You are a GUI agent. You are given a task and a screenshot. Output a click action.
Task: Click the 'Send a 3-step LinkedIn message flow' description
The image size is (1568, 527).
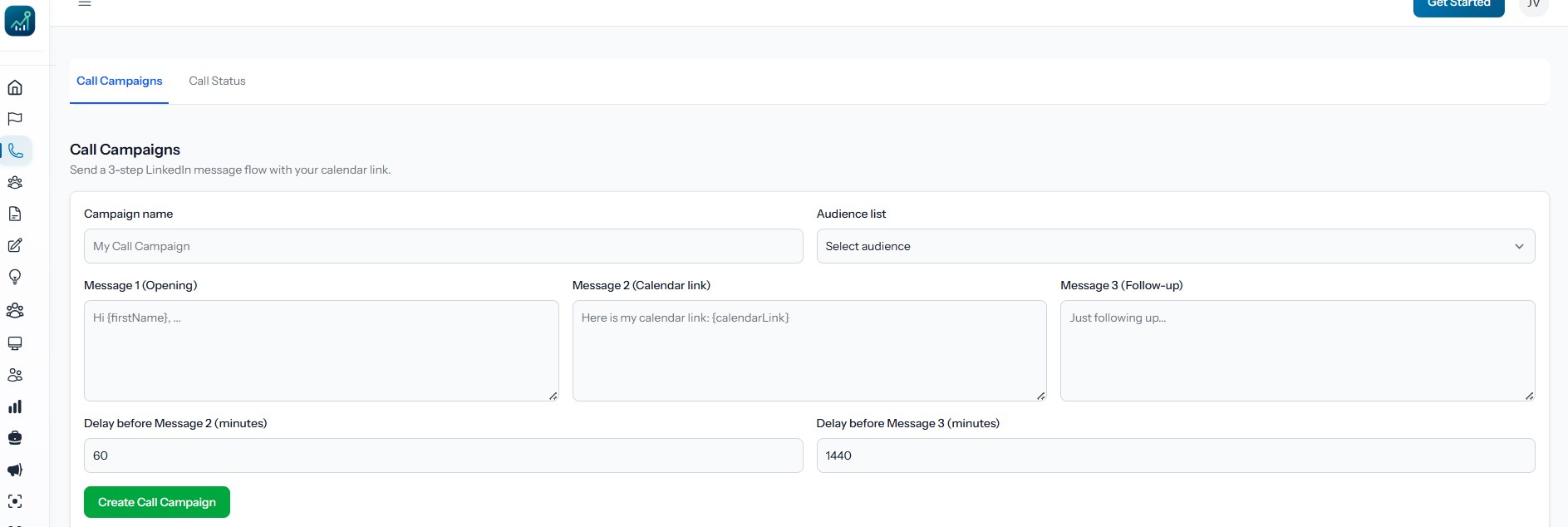coord(230,170)
